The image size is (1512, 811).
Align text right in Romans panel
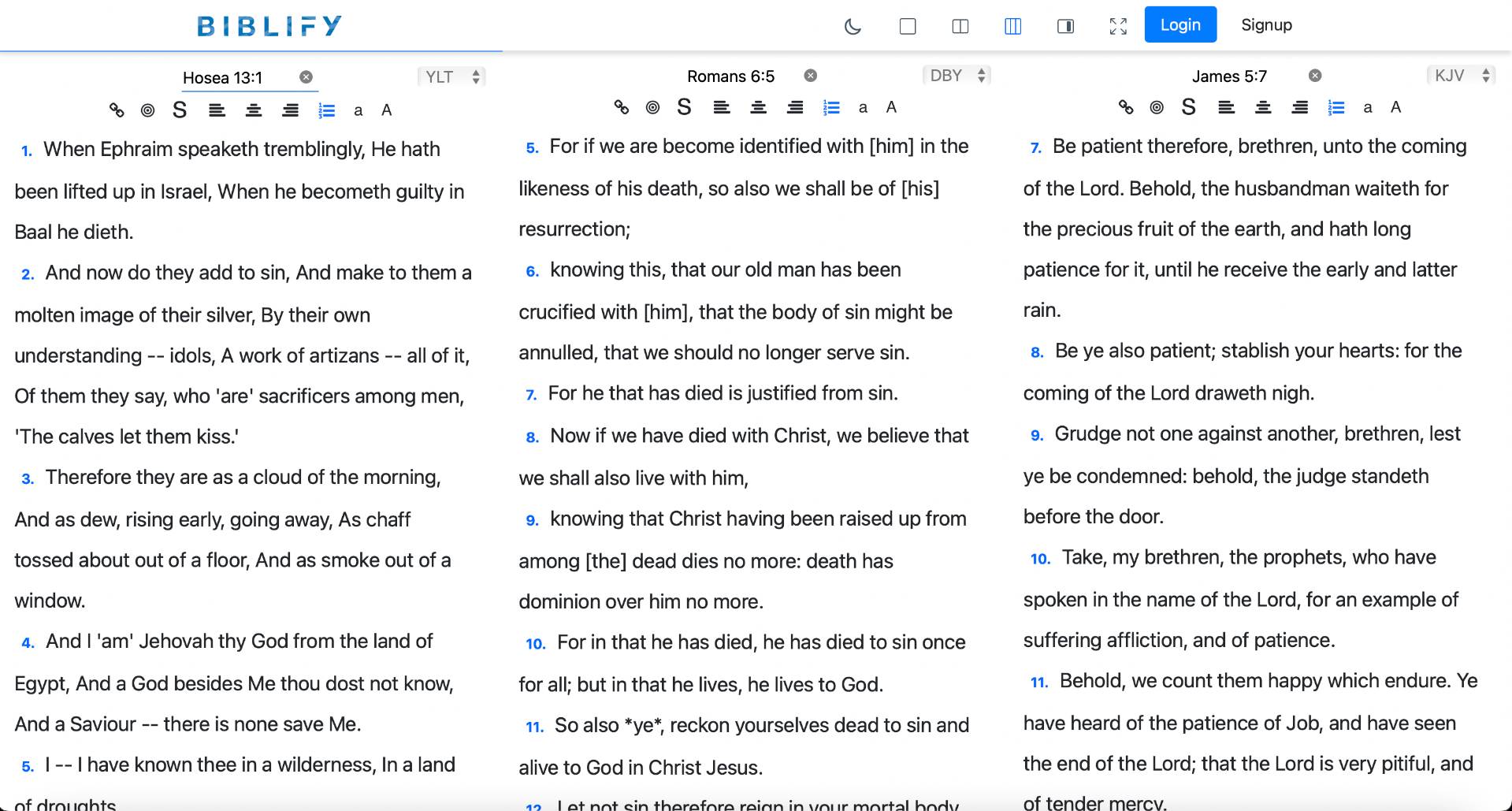pyautogui.click(x=795, y=107)
